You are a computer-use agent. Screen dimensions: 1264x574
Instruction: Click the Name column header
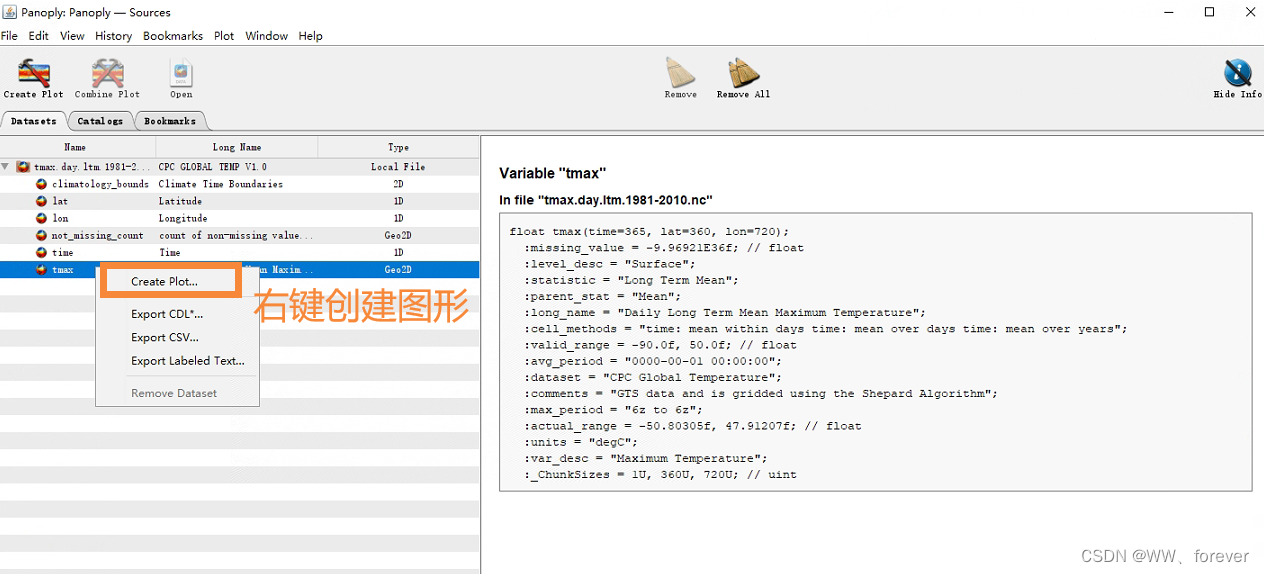(x=77, y=147)
